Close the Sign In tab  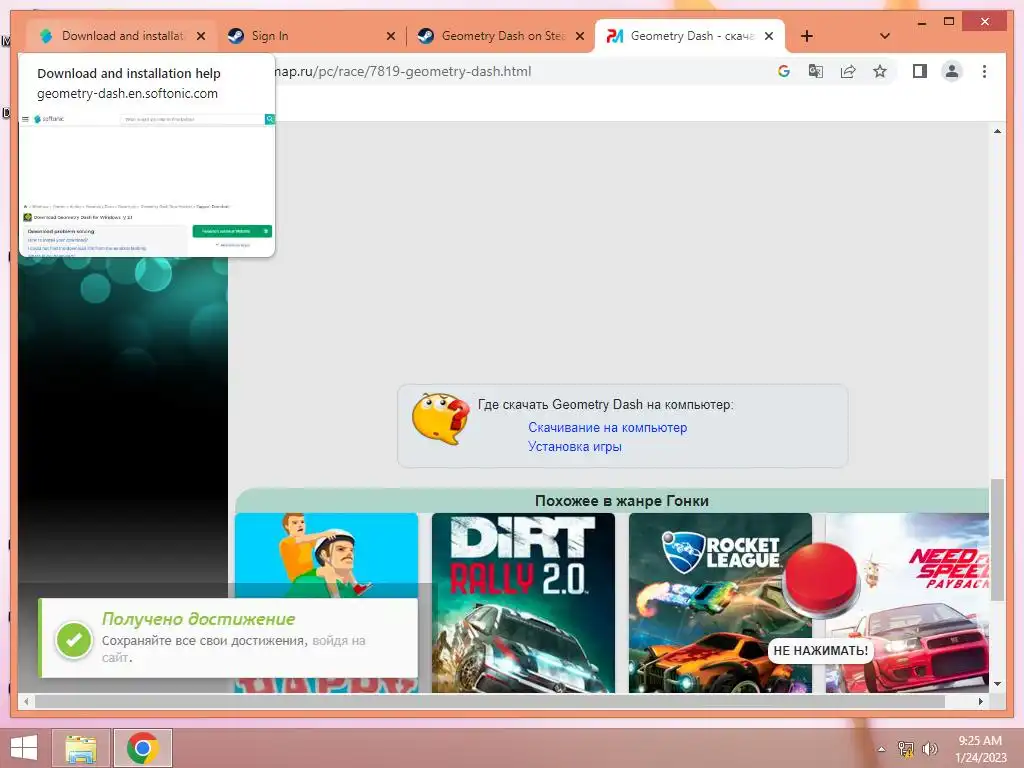pos(391,36)
